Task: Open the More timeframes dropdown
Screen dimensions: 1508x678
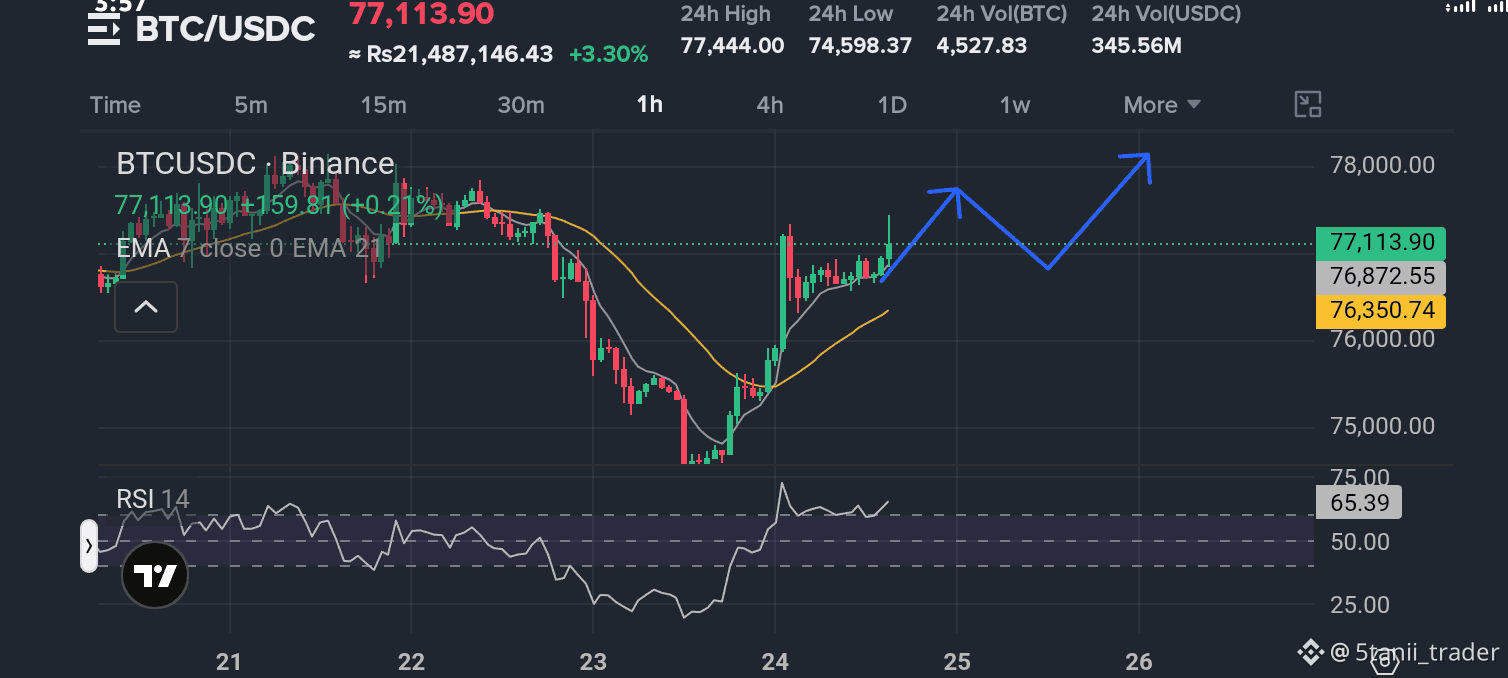Action: [x=1162, y=105]
